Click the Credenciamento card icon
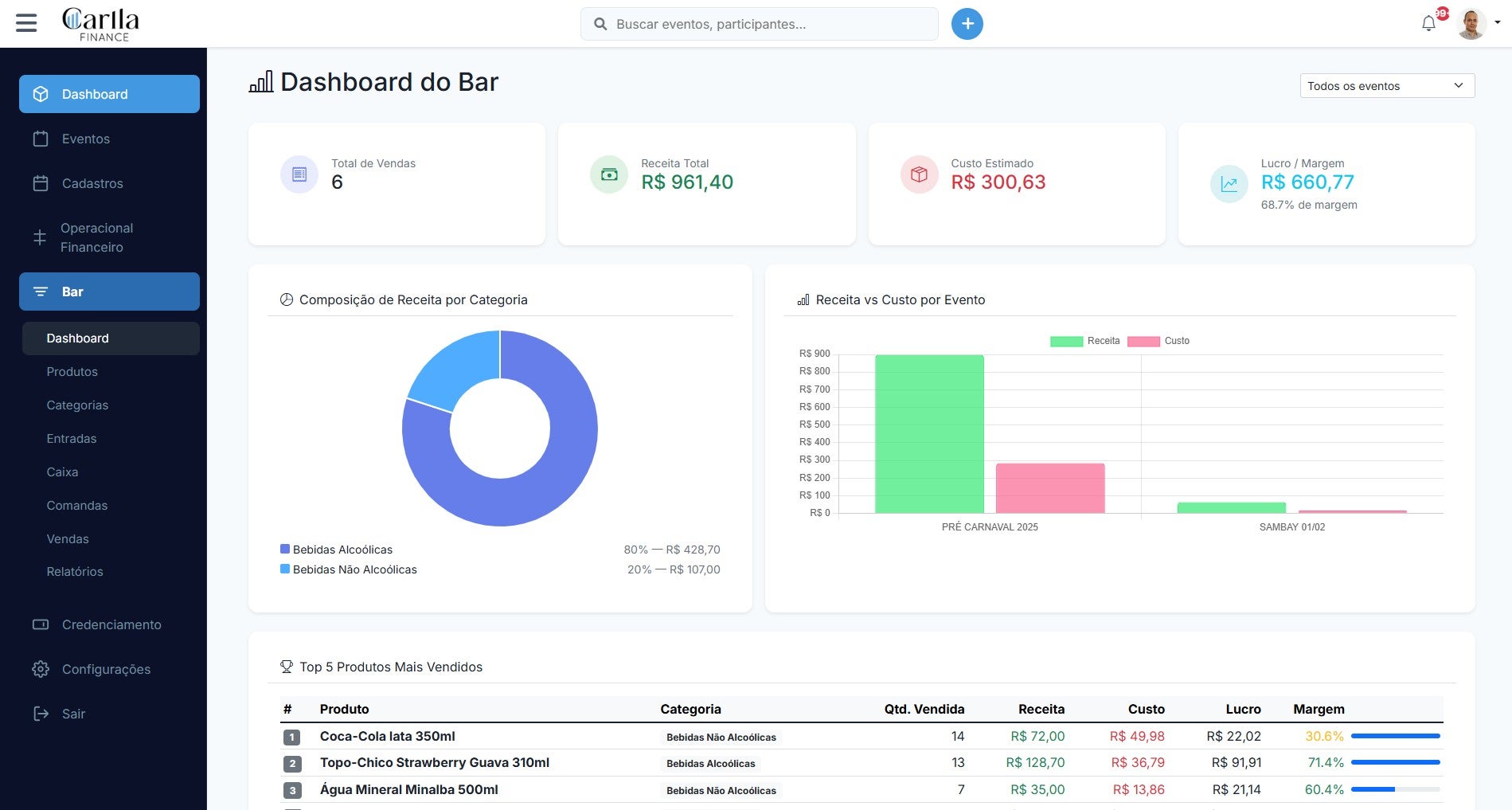 (41, 624)
